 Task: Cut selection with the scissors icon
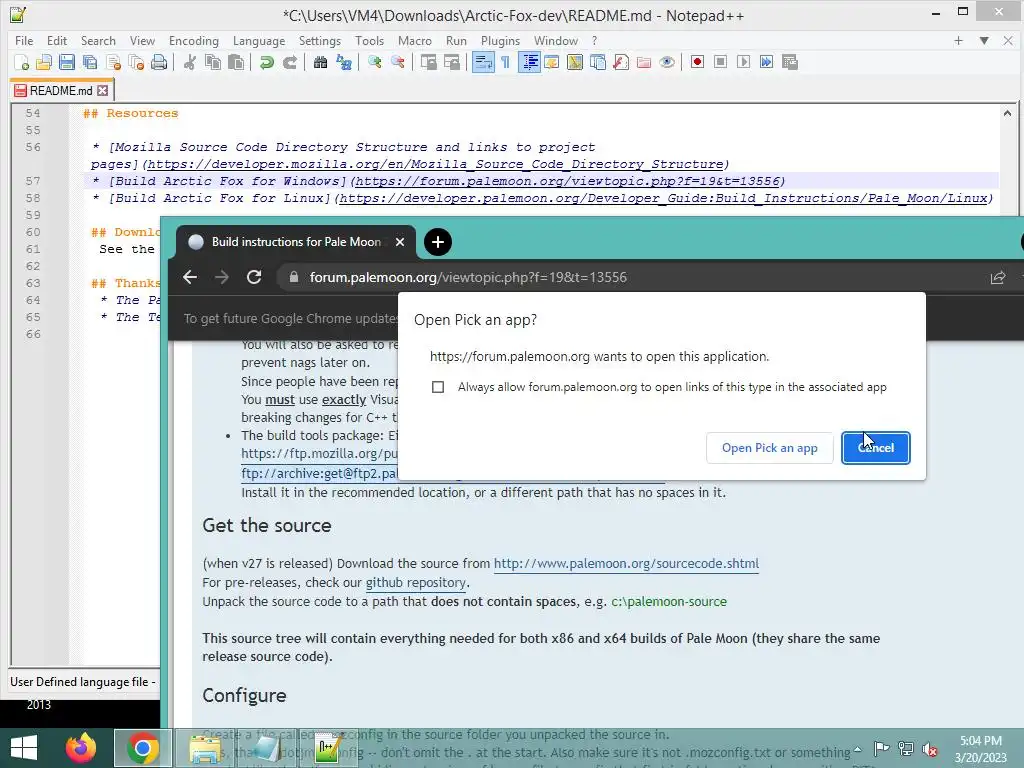point(189,62)
